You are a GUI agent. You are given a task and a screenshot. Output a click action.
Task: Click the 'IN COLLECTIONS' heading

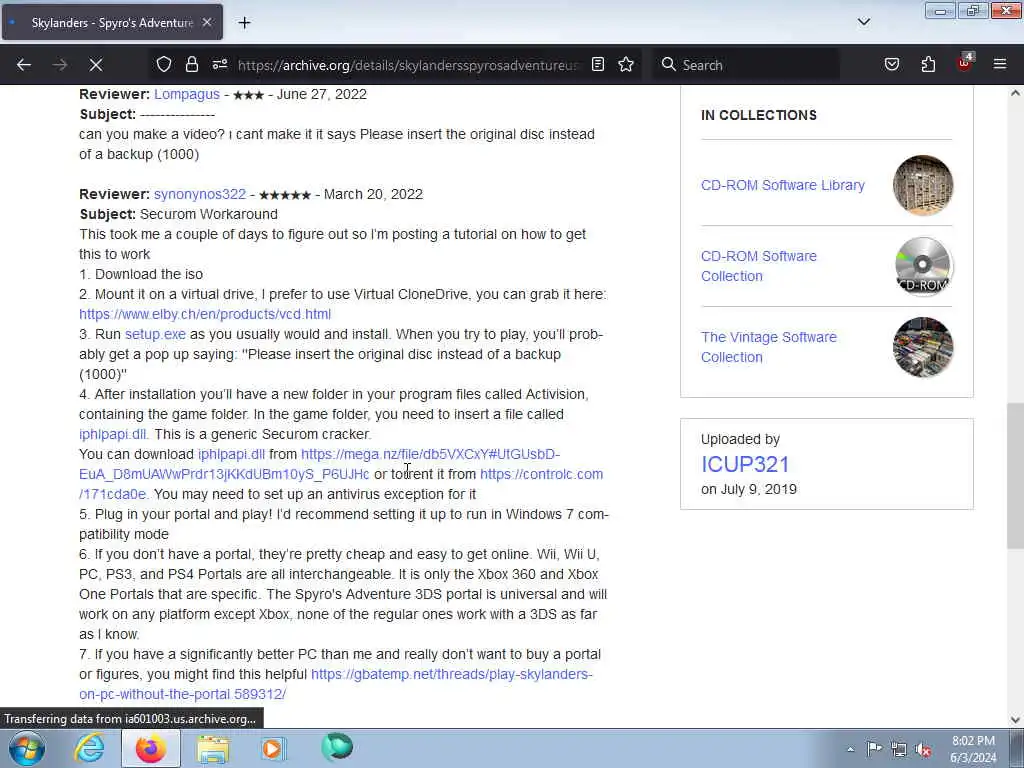pos(759,116)
